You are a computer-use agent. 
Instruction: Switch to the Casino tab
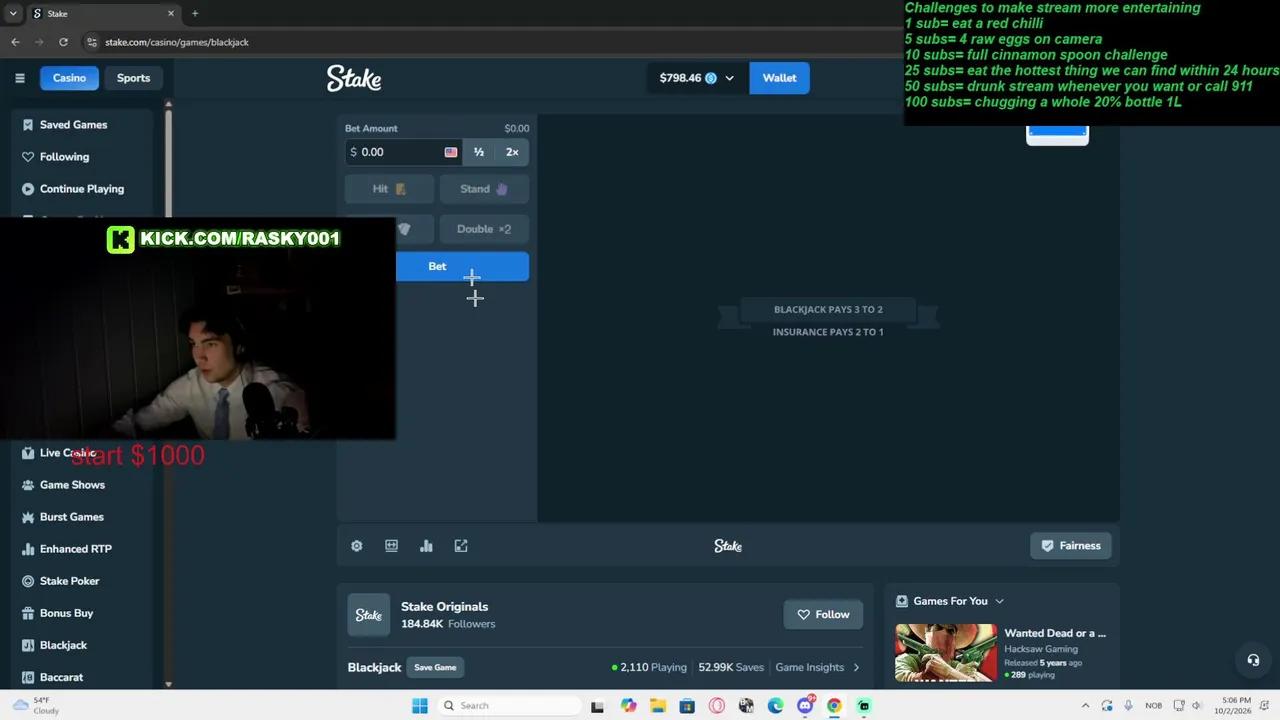point(69,78)
